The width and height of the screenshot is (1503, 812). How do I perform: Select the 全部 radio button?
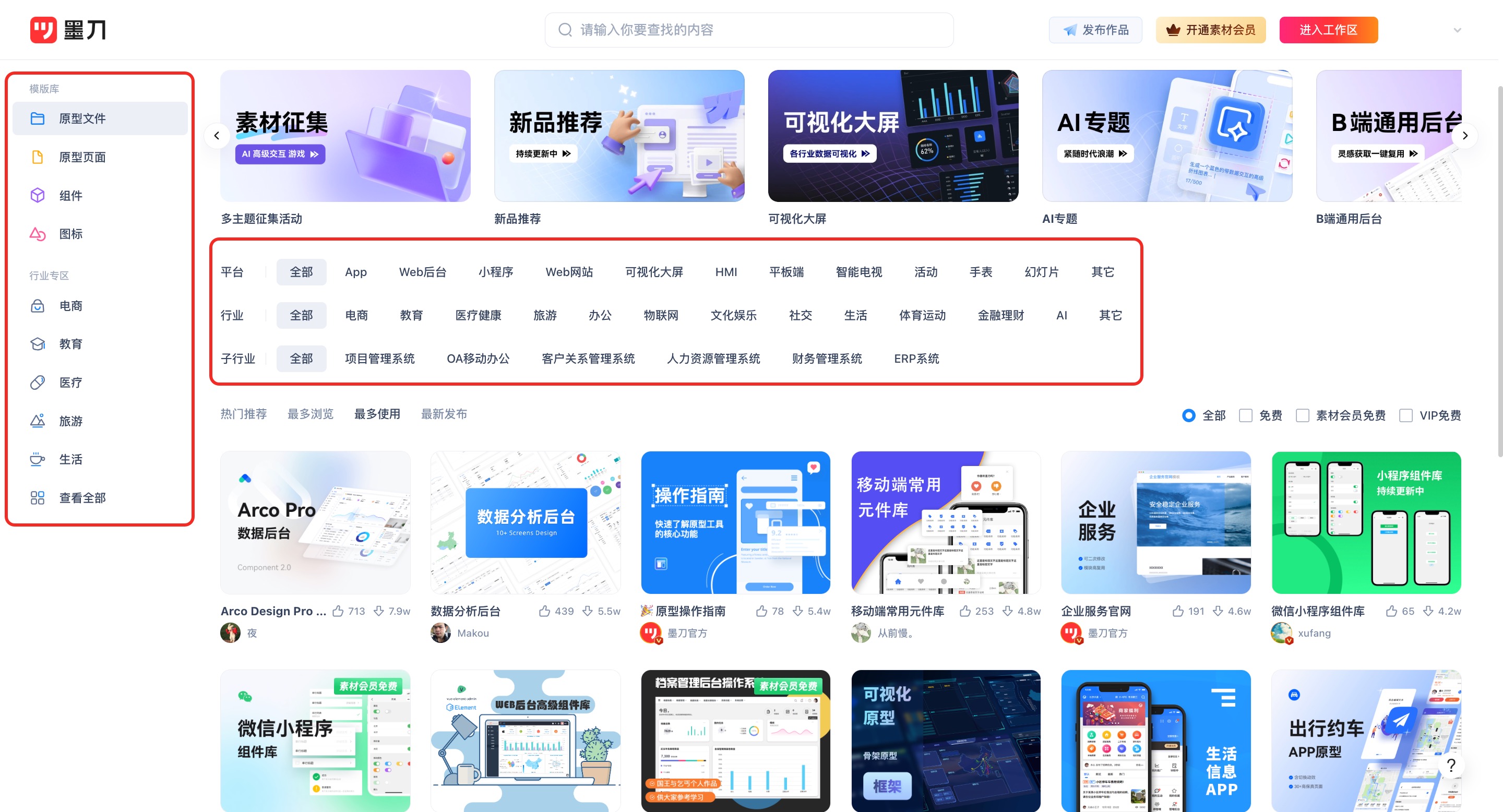click(1188, 415)
